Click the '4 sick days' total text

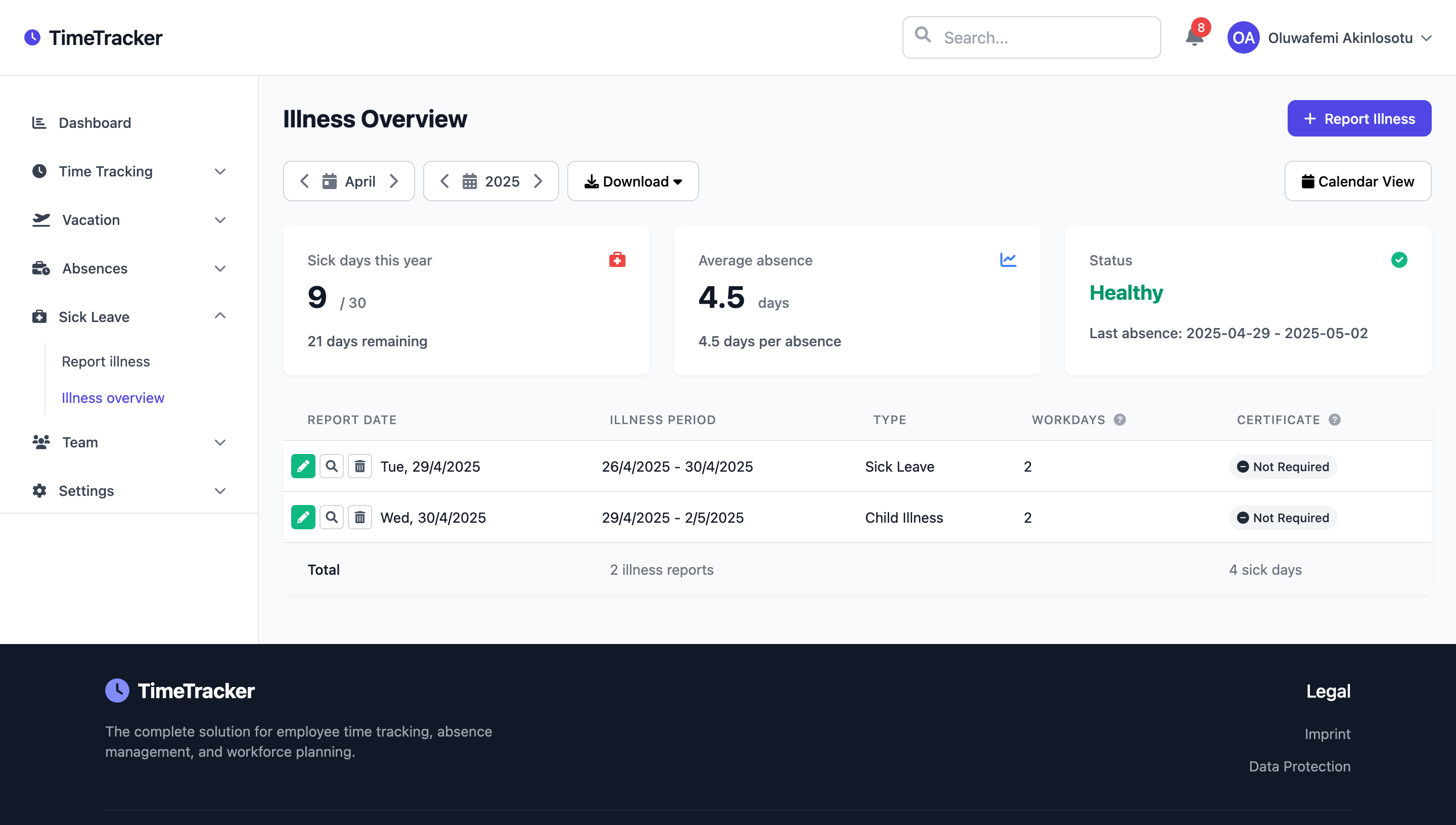click(1265, 569)
